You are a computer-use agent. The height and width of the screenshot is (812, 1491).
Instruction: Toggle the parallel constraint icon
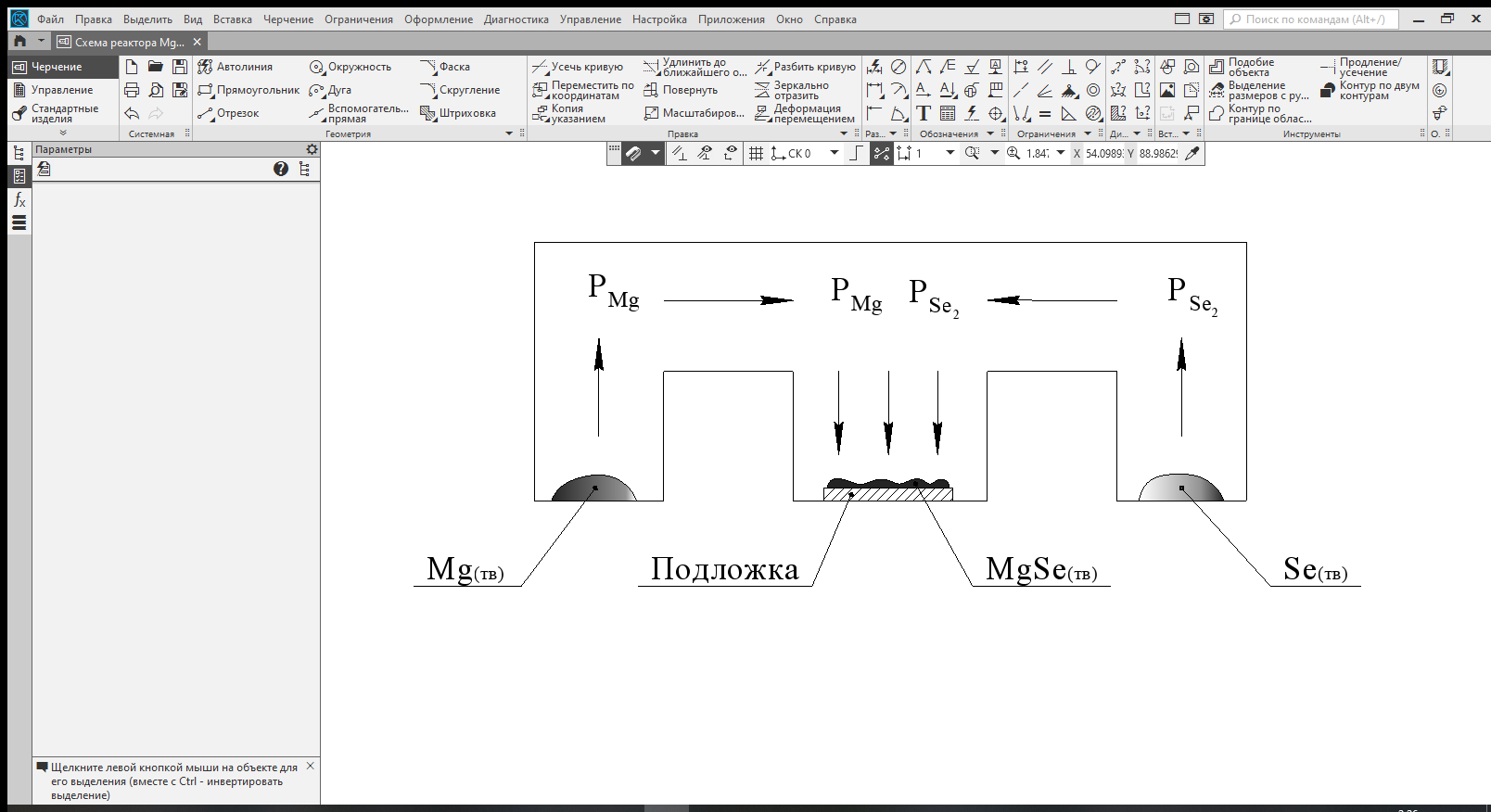(1045, 67)
